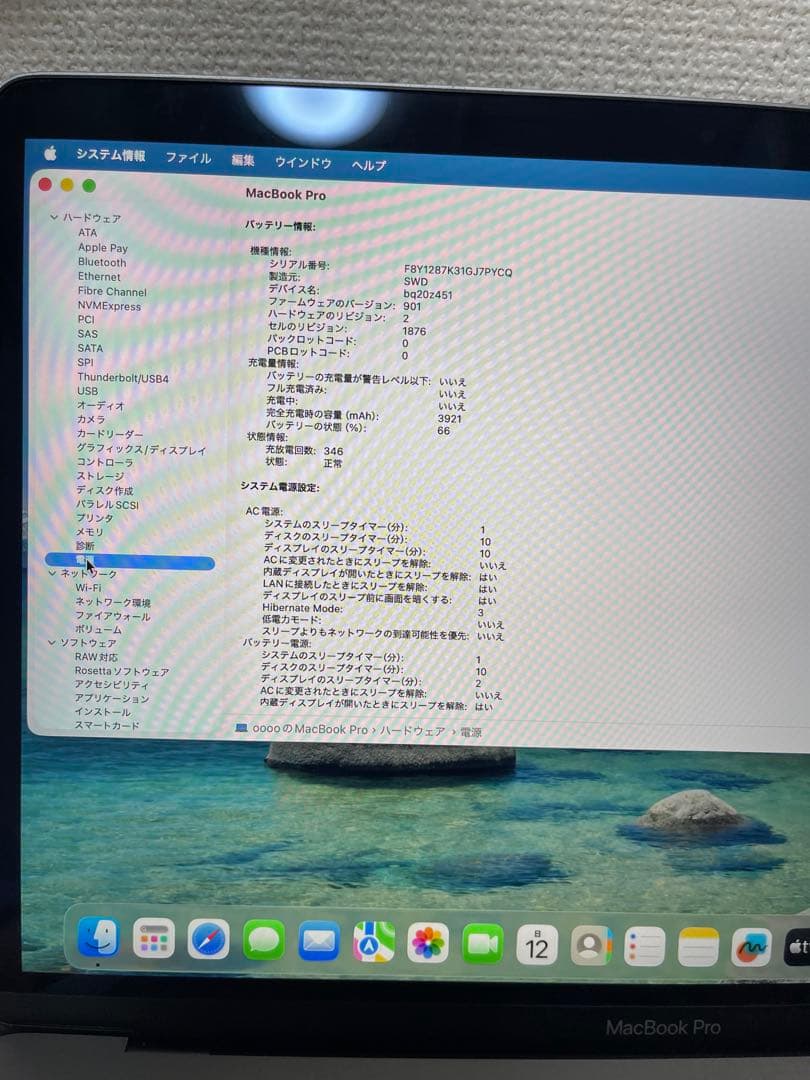The height and width of the screenshot is (1080, 810).
Task: Collapse the ハードウェア section
Action: coord(54,217)
